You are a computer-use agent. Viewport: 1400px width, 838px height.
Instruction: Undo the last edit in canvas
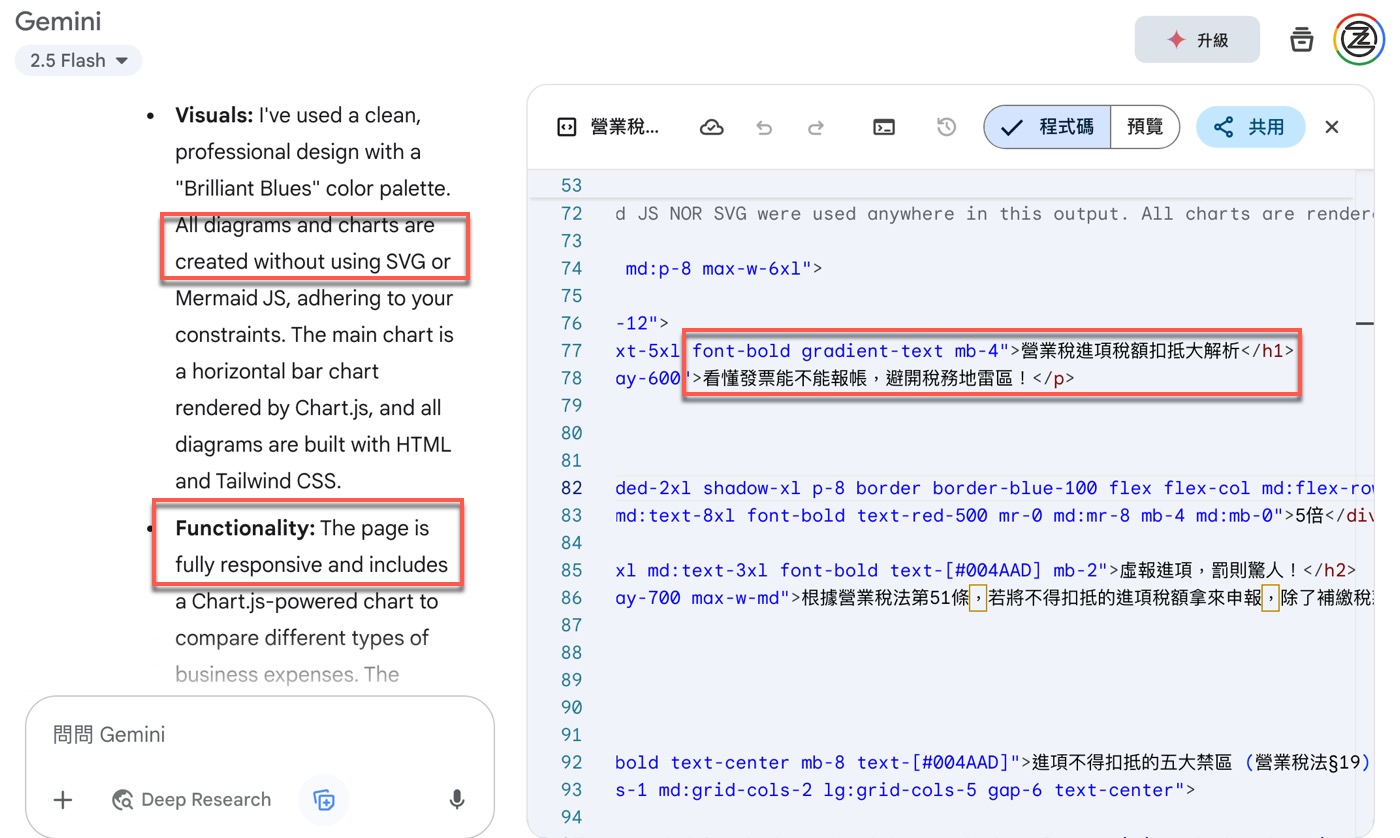click(764, 127)
